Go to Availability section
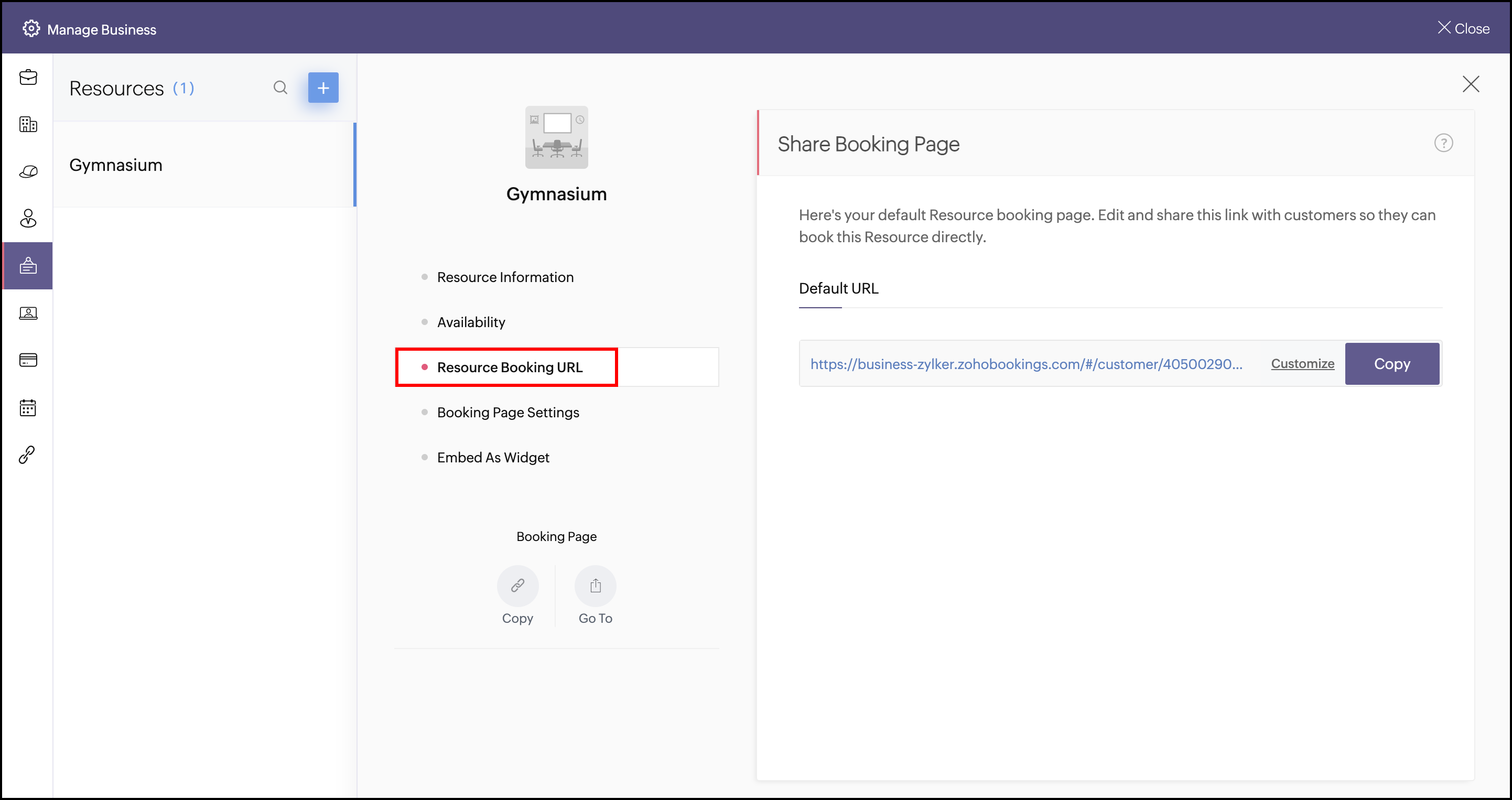 click(x=471, y=322)
